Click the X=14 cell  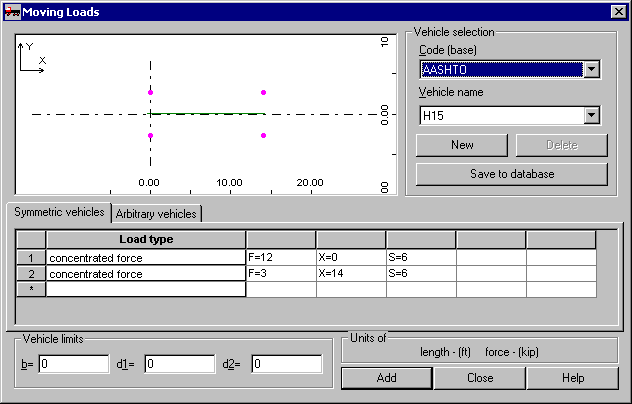(x=351, y=273)
